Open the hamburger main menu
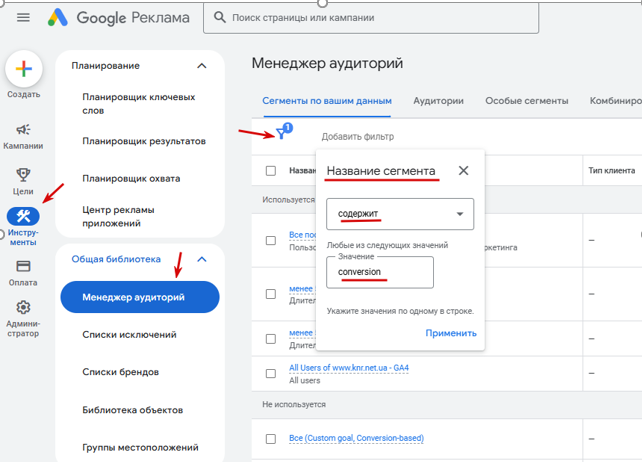The height and width of the screenshot is (462, 642). pos(23,18)
